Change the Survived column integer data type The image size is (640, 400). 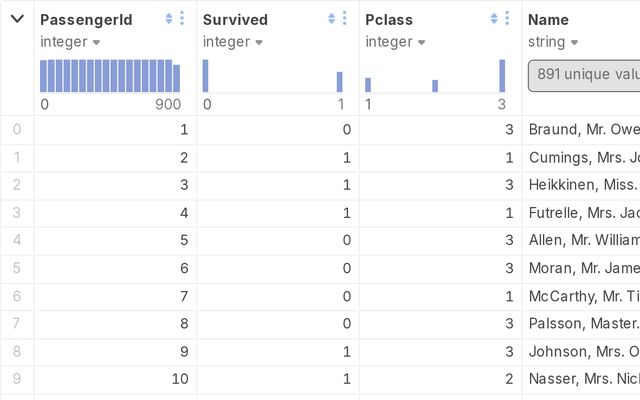pyautogui.click(x=232, y=42)
